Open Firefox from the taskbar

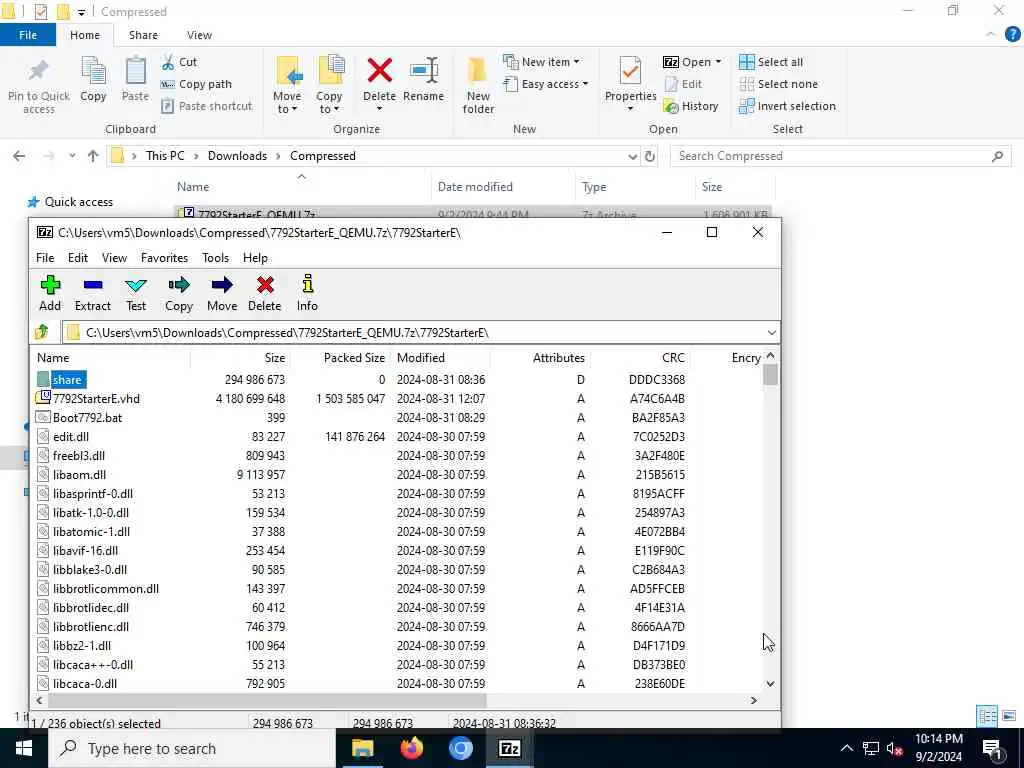[411, 748]
